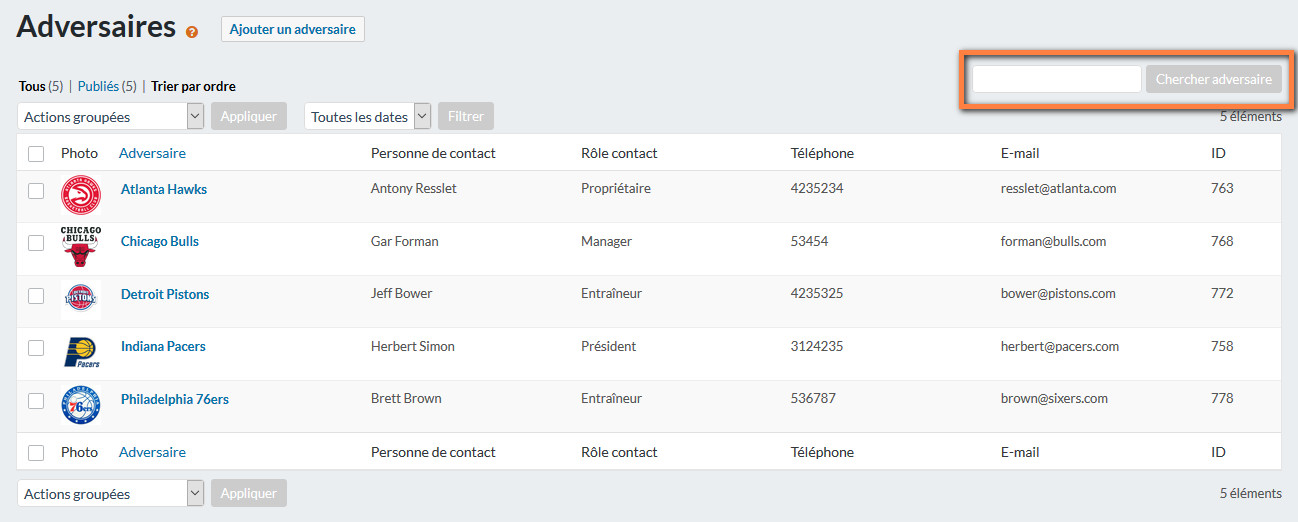Click the email bower@pistons.com
Image resolution: width=1298 pixels, height=522 pixels.
pyautogui.click(x=1058, y=293)
